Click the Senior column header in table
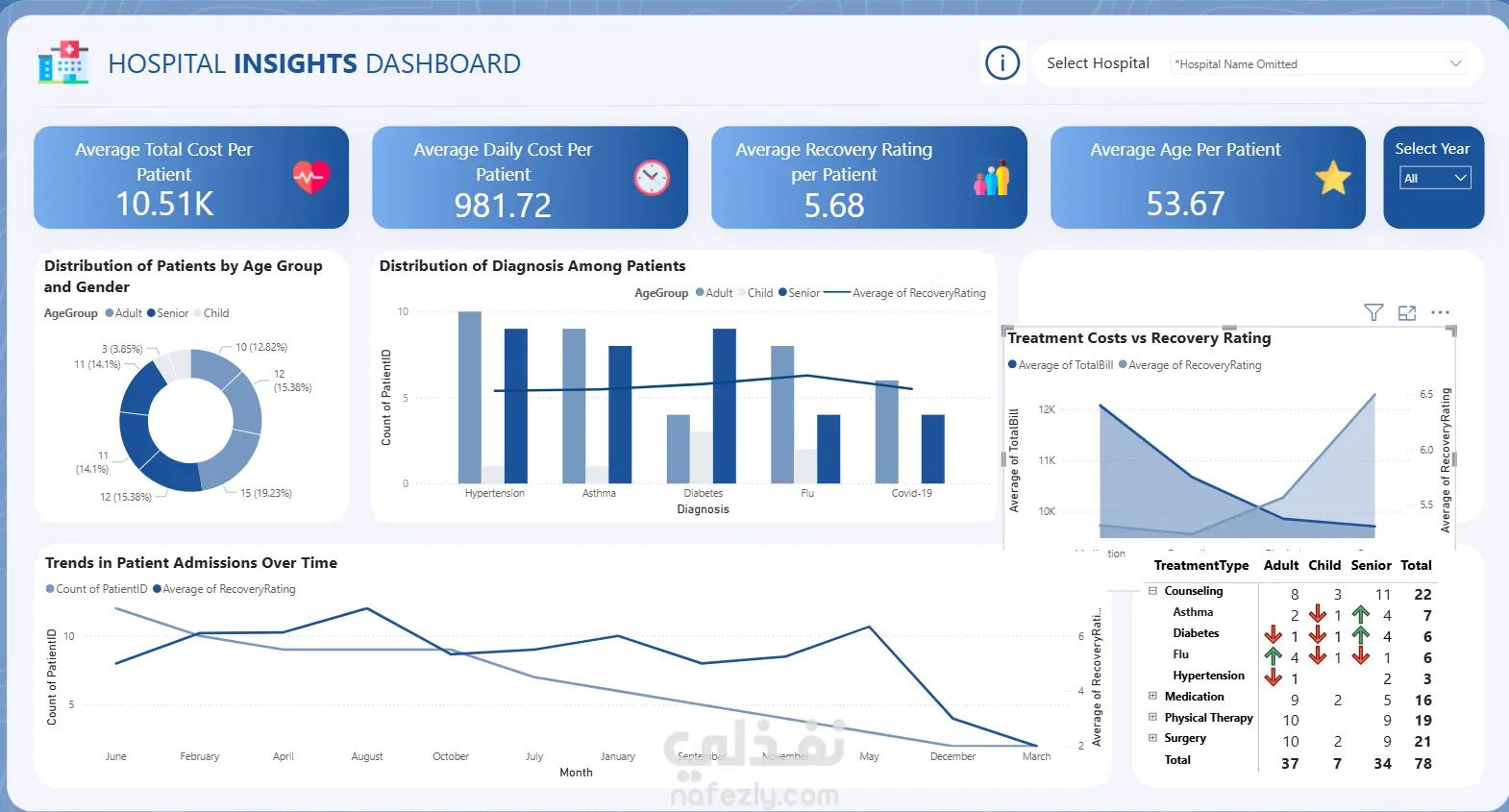The height and width of the screenshot is (812, 1509). click(1371, 565)
